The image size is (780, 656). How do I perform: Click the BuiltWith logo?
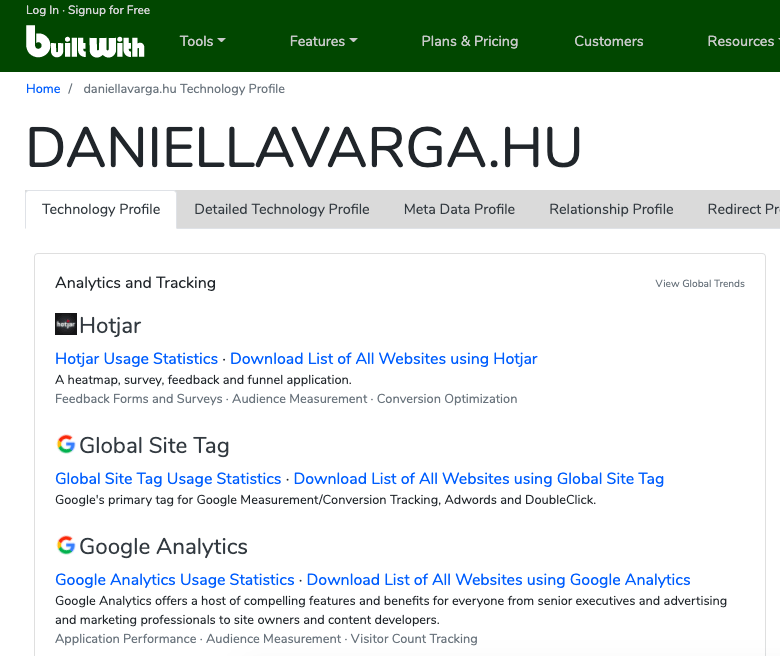pos(85,41)
